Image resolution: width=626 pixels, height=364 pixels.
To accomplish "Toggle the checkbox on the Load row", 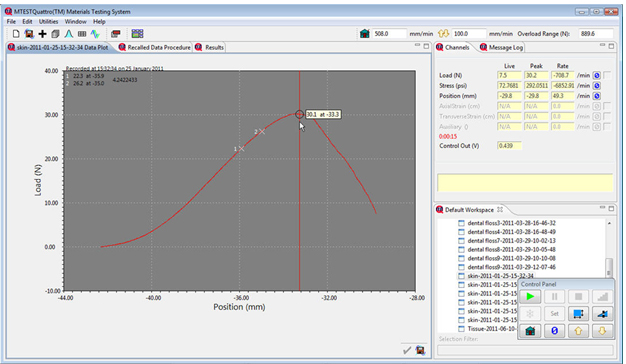I will 607,75.
